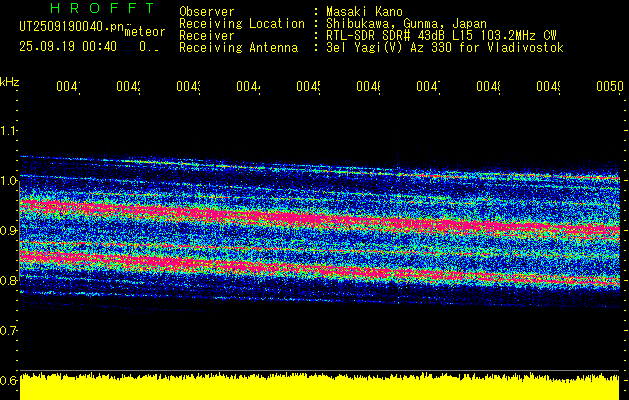
Task: Click the 1.1 frequency axis tick
Action: (x=10, y=131)
